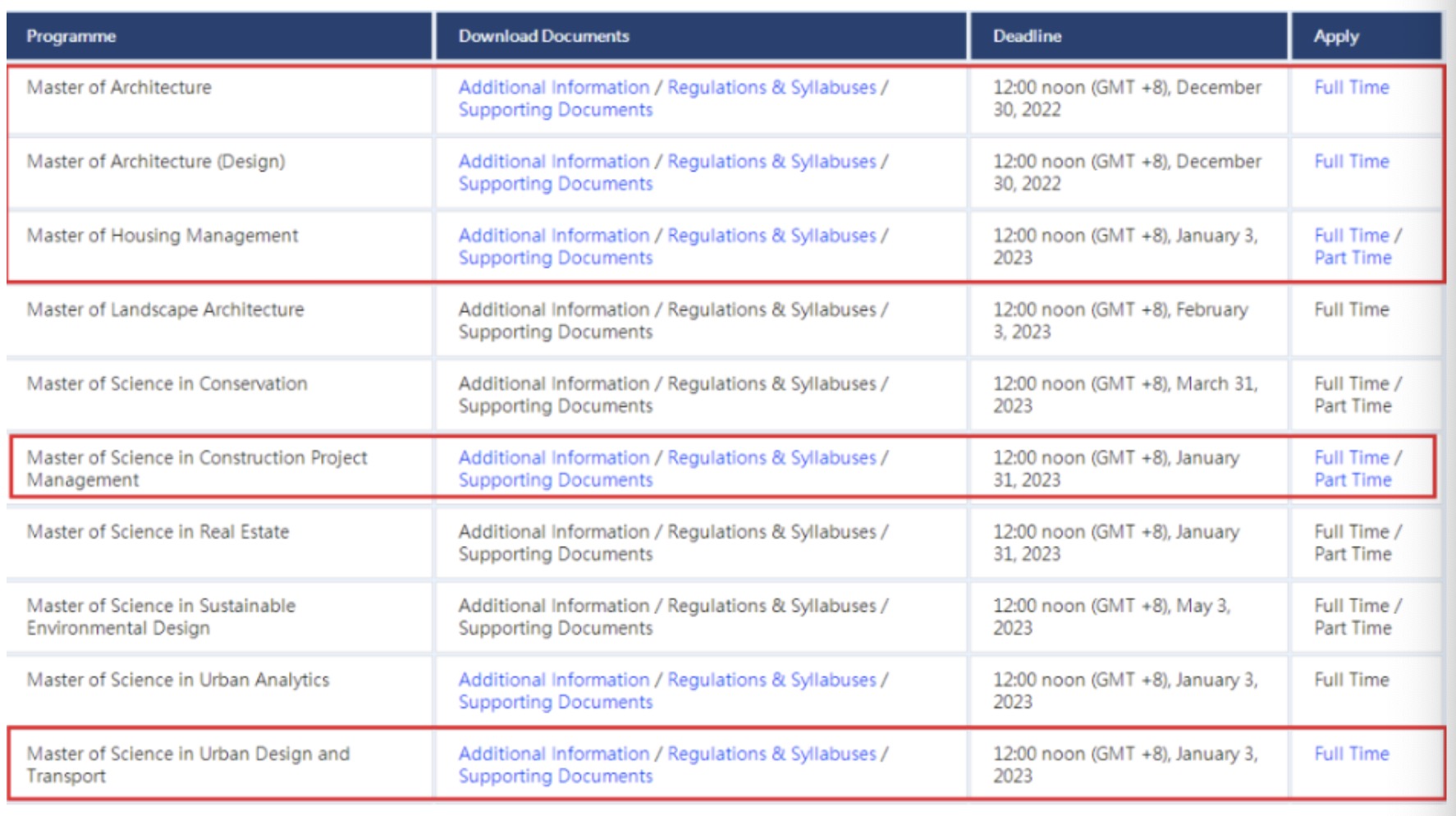Click the Programme column header
The image size is (1456, 816).
point(71,36)
